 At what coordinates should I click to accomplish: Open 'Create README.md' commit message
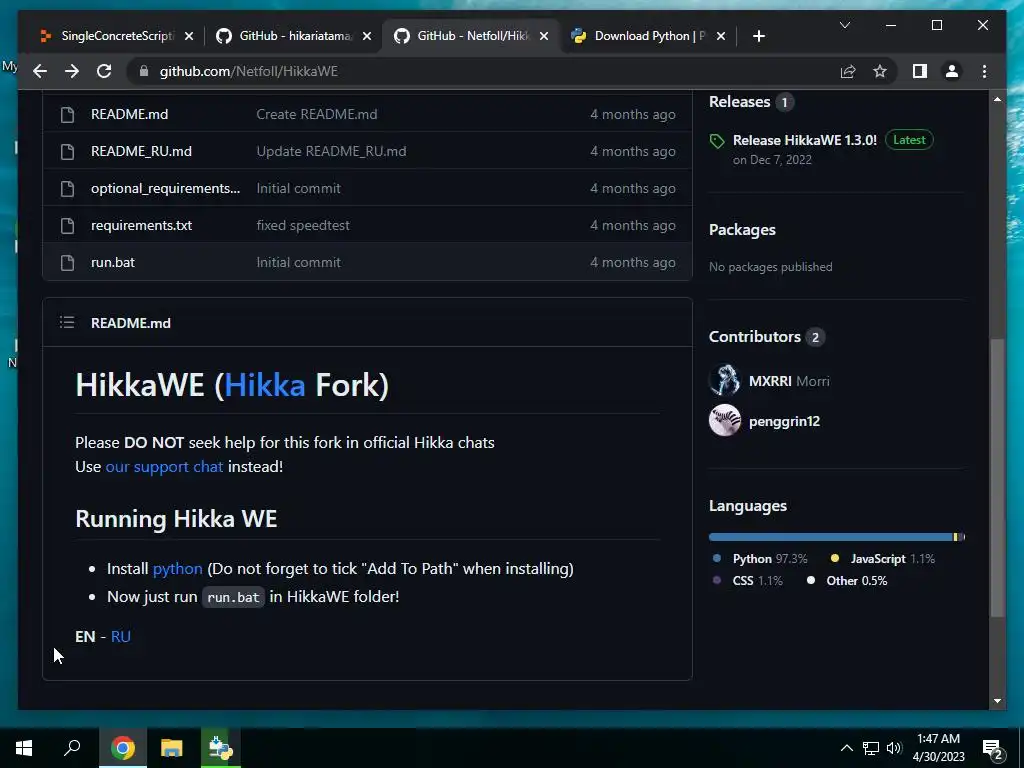(317, 114)
